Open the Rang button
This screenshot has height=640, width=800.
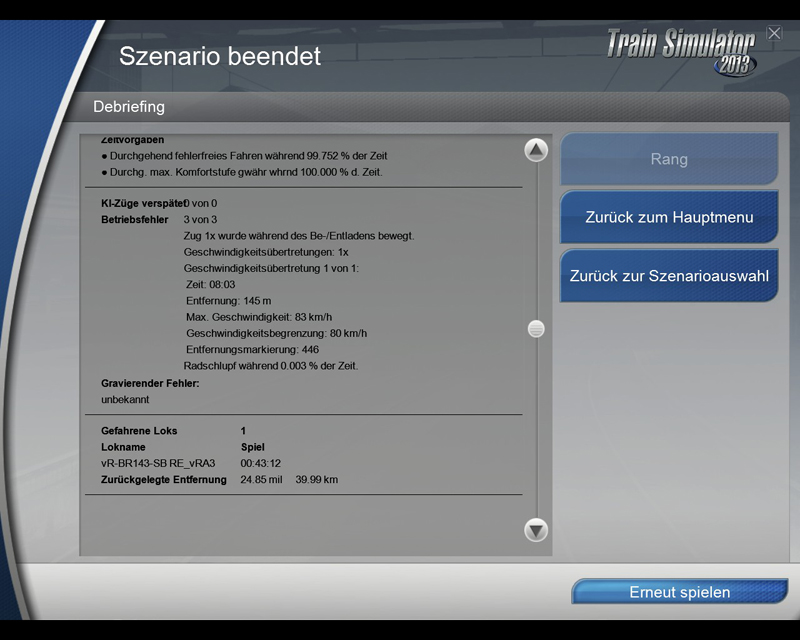pyautogui.click(x=669, y=159)
